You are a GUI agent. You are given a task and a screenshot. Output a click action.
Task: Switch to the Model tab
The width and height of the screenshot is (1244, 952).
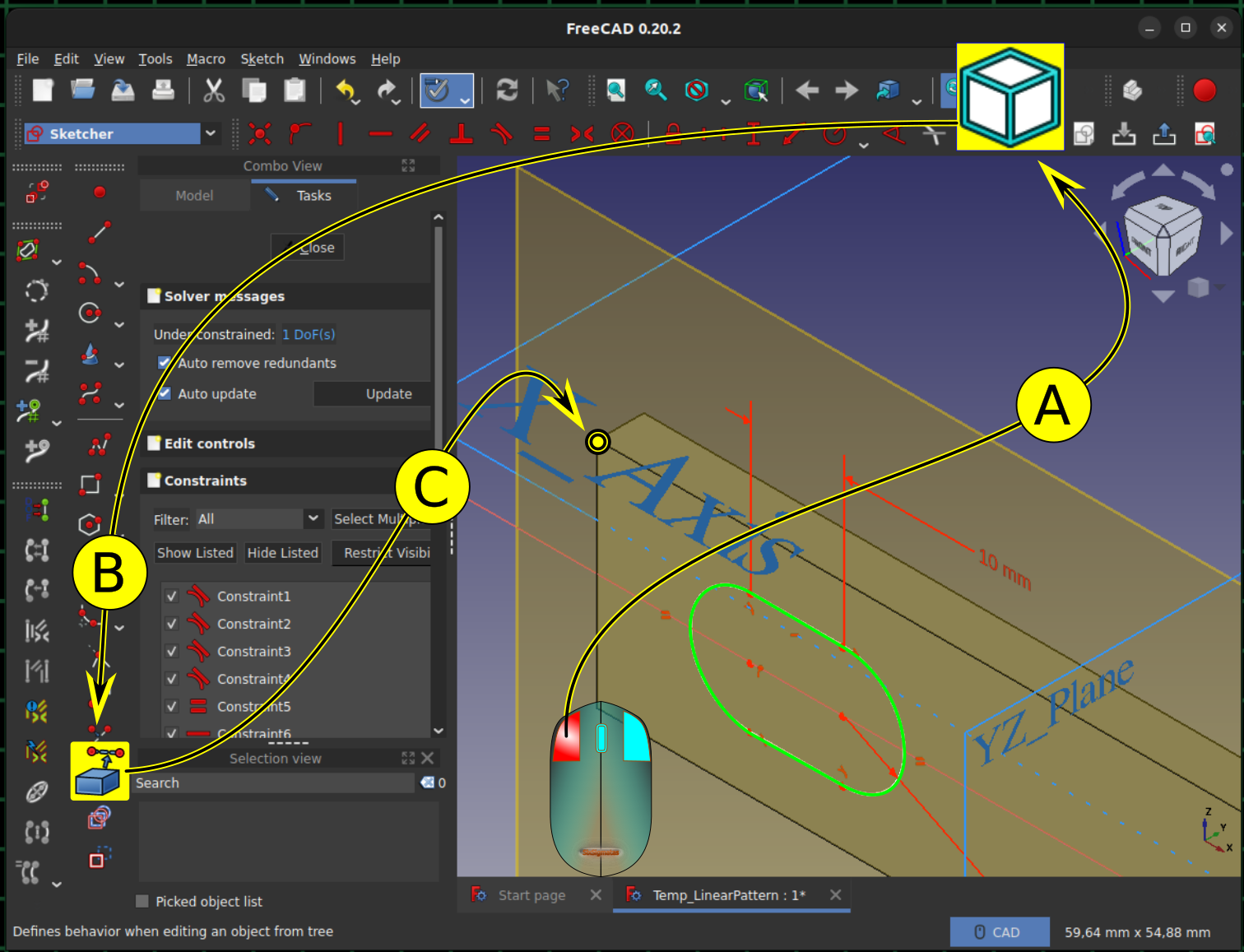(x=194, y=196)
